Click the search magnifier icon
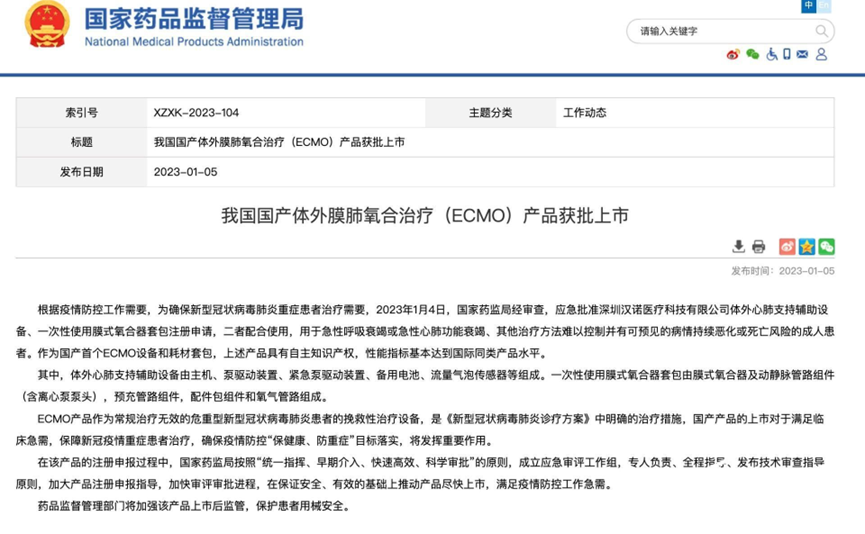This screenshot has width=865, height=534. click(821, 31)
